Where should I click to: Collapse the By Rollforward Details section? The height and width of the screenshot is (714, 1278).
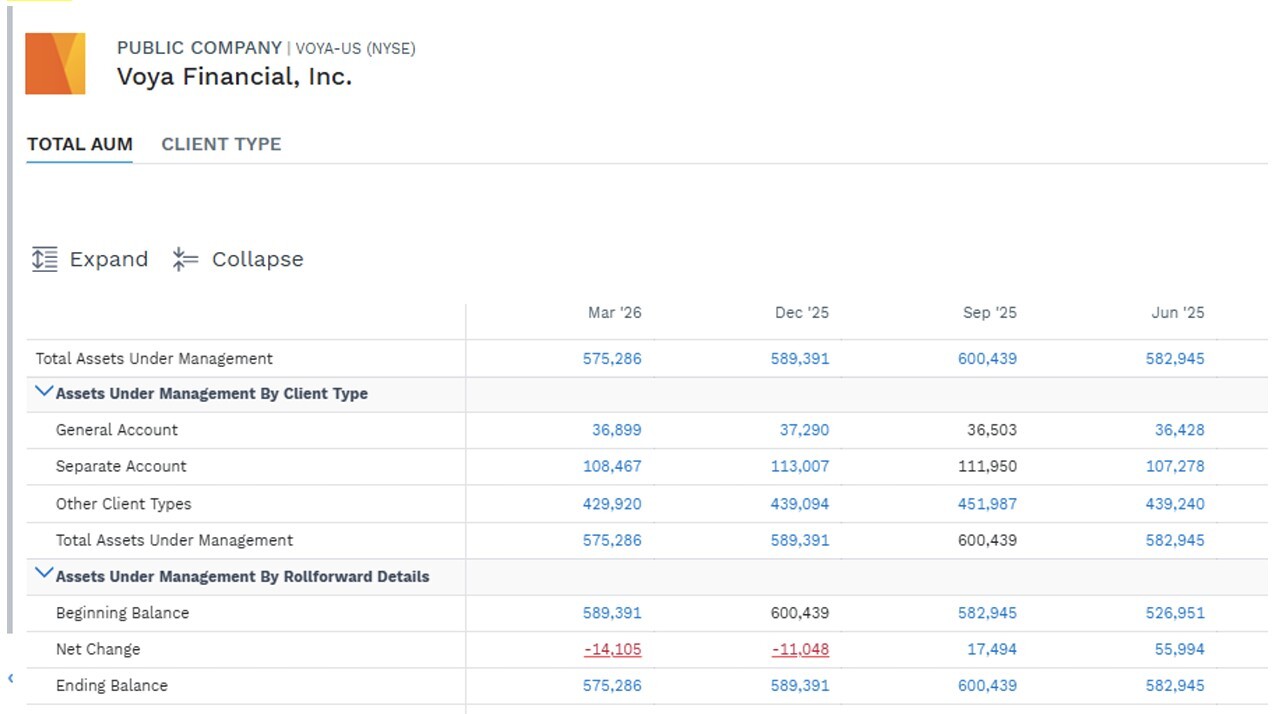pos(43,574)
